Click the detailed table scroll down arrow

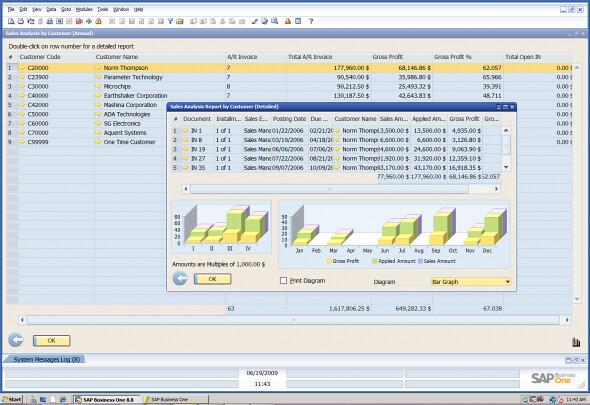click(506, 167)
